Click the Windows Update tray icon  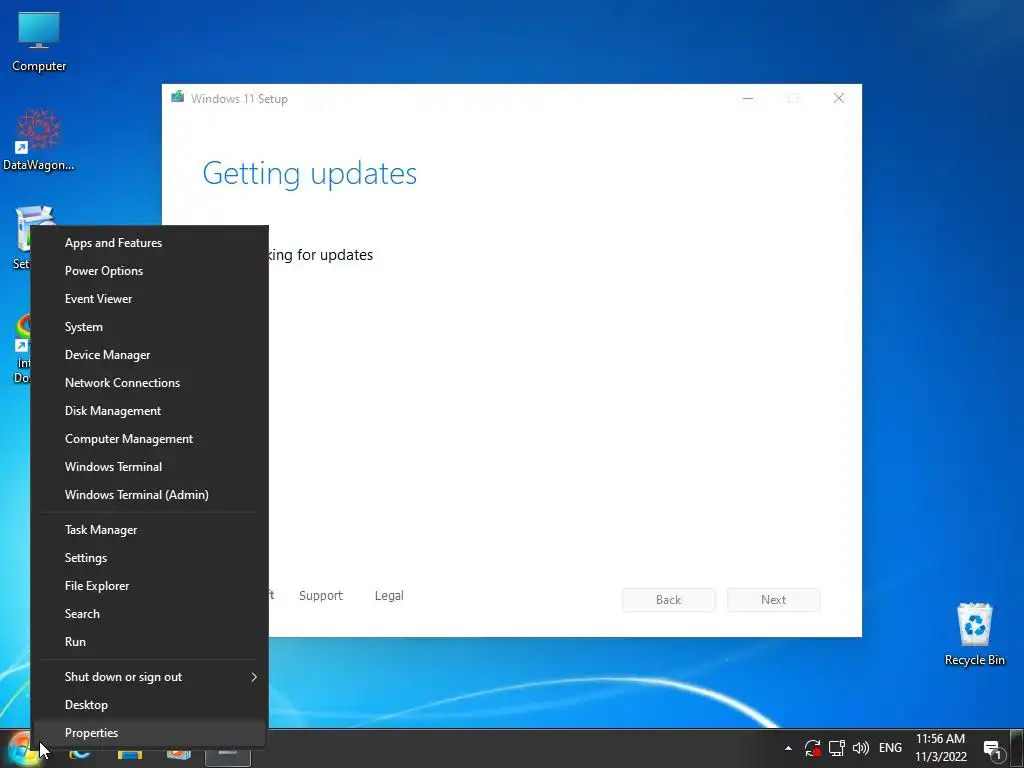(x=812, y=748)
